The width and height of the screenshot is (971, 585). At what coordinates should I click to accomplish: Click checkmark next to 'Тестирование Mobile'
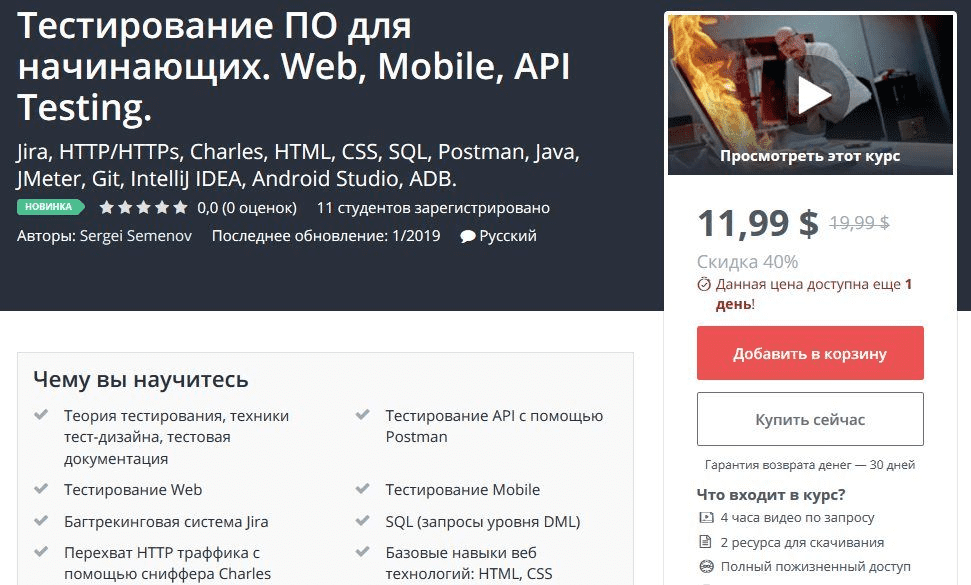pyautogui.click(x=363, y=489)
